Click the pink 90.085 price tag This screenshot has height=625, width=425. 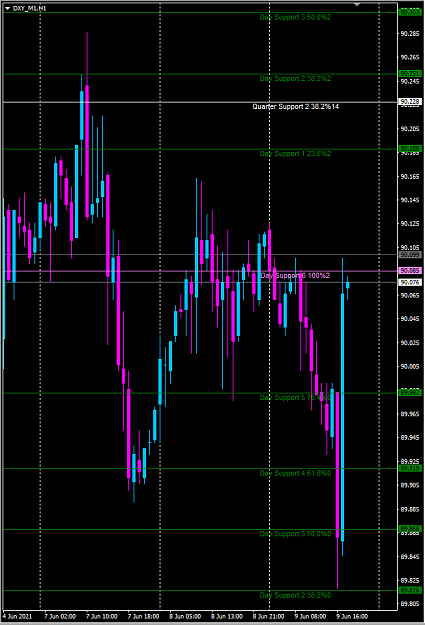tap(410, 271)
